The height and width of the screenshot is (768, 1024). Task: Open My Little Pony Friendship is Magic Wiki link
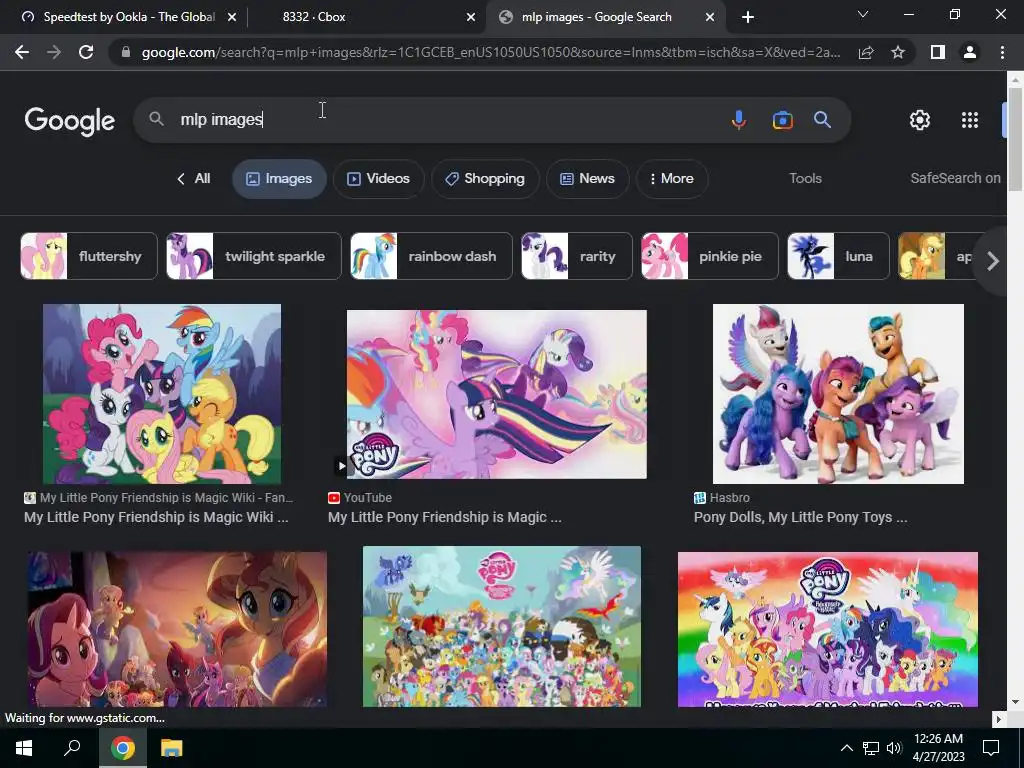(x=156, y=517)
